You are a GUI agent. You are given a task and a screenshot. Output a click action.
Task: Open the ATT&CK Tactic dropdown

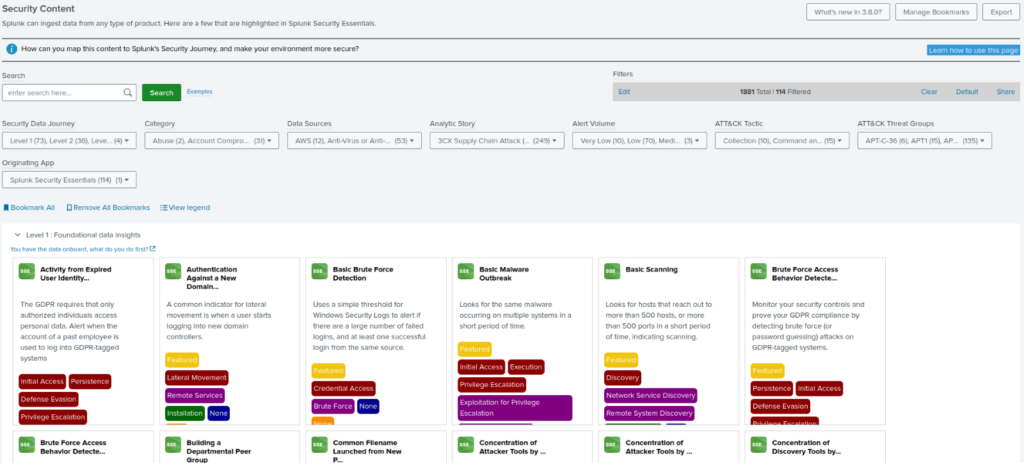click(x=782, y=140)
